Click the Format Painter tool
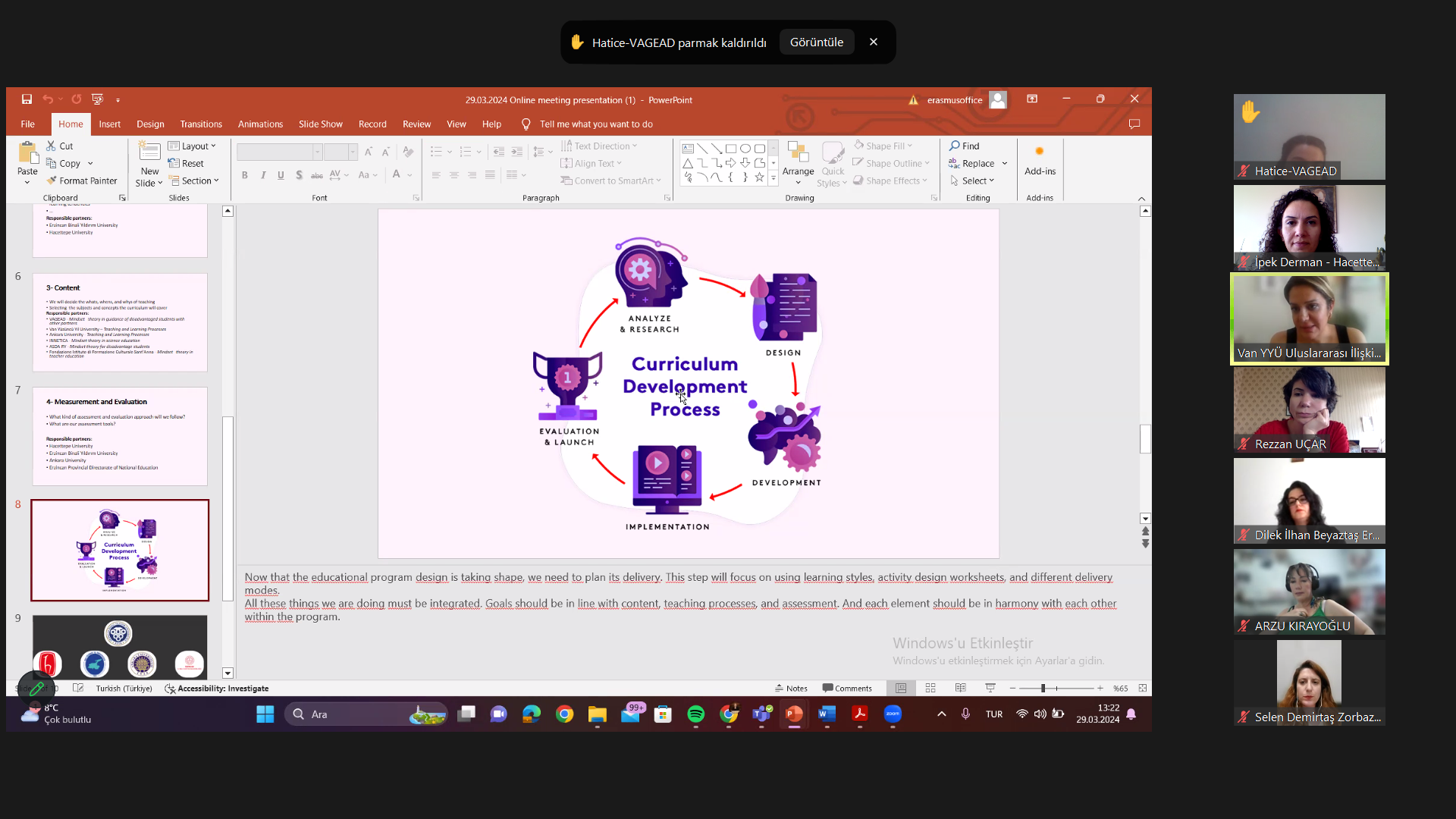The height and width of the screenshot is (819, 1456). pos(82,180)
